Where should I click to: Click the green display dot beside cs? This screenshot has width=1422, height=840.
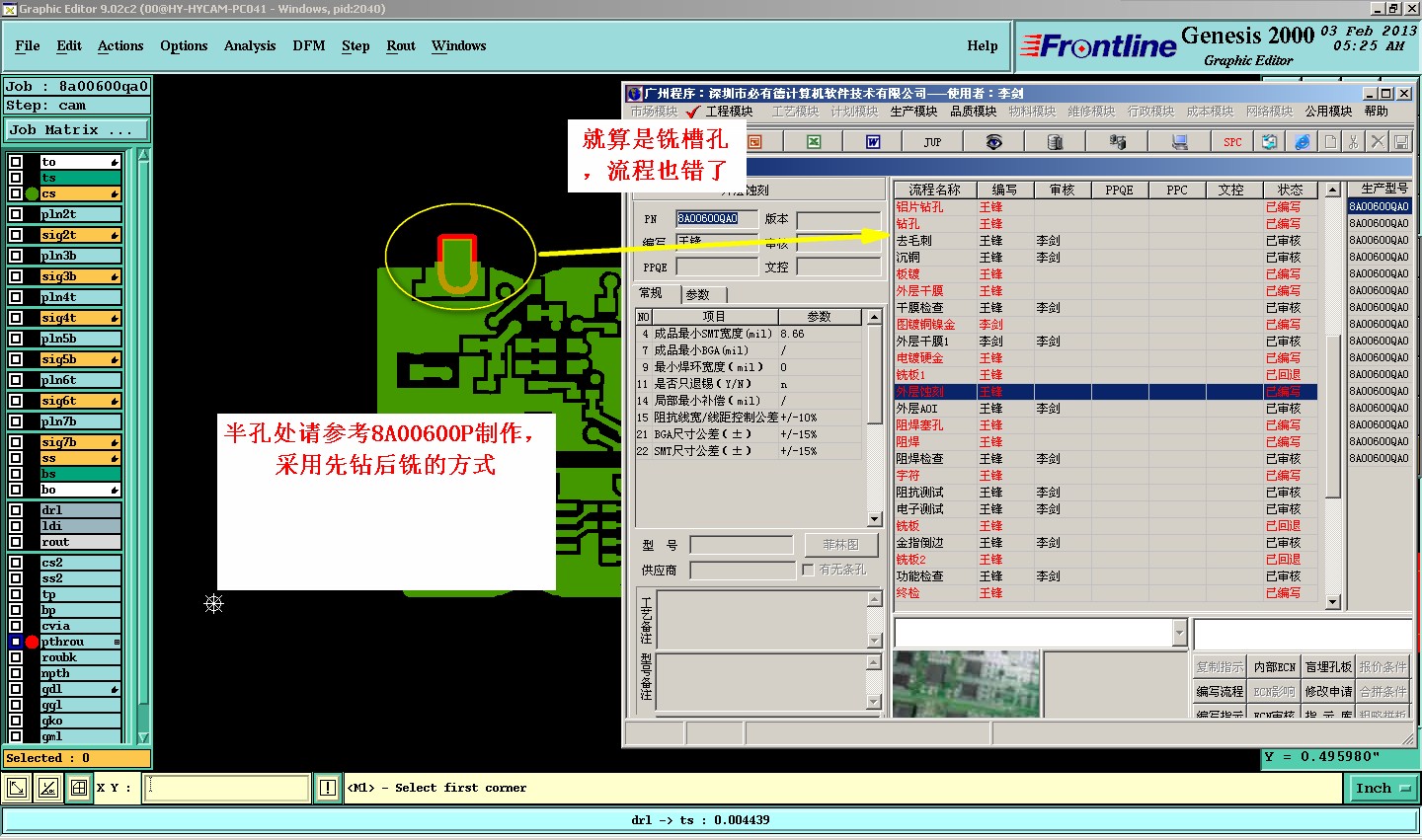point(32,193)
